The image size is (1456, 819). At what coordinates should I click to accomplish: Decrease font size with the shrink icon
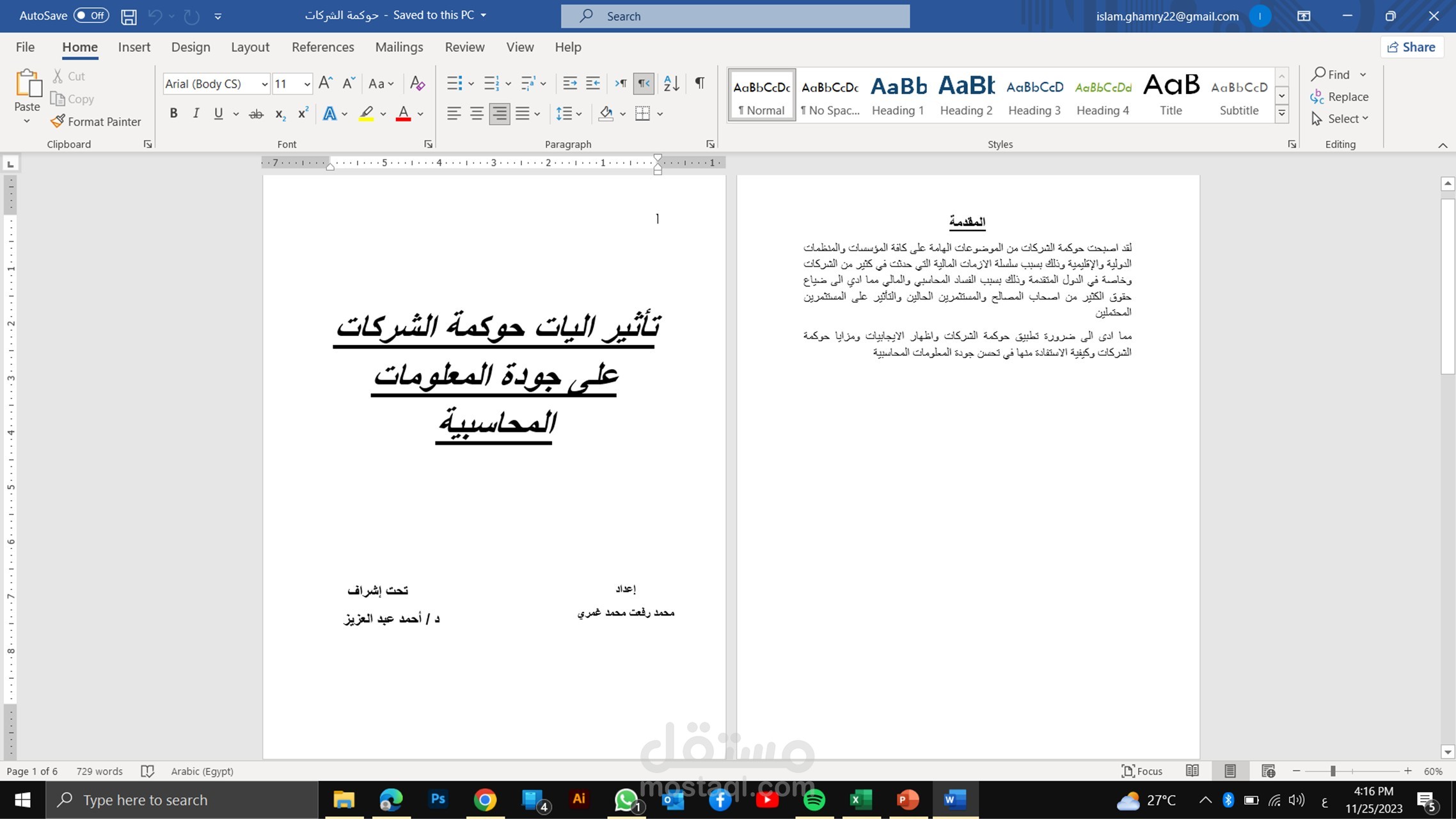(349, 83)
